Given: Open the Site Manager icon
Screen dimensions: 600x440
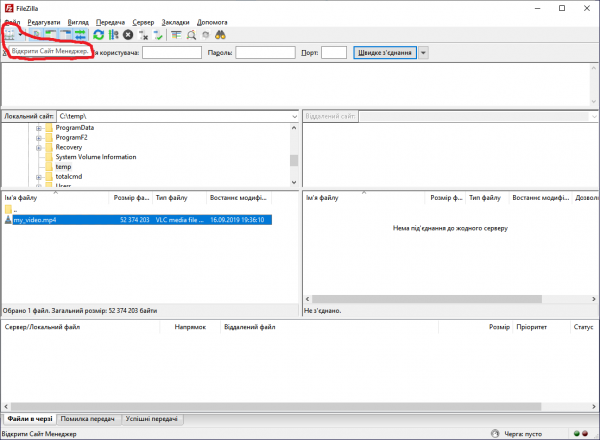Looking at the screenshot, I should click(x=11, y=34).
